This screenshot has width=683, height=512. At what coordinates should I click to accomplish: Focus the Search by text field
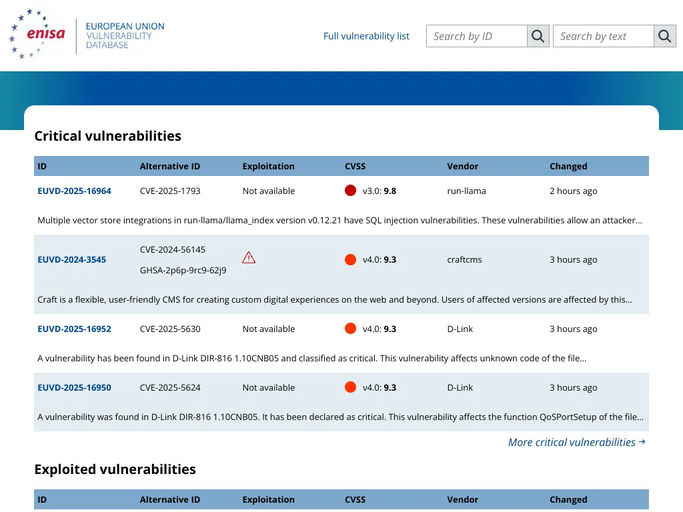[x=604, y=36]
